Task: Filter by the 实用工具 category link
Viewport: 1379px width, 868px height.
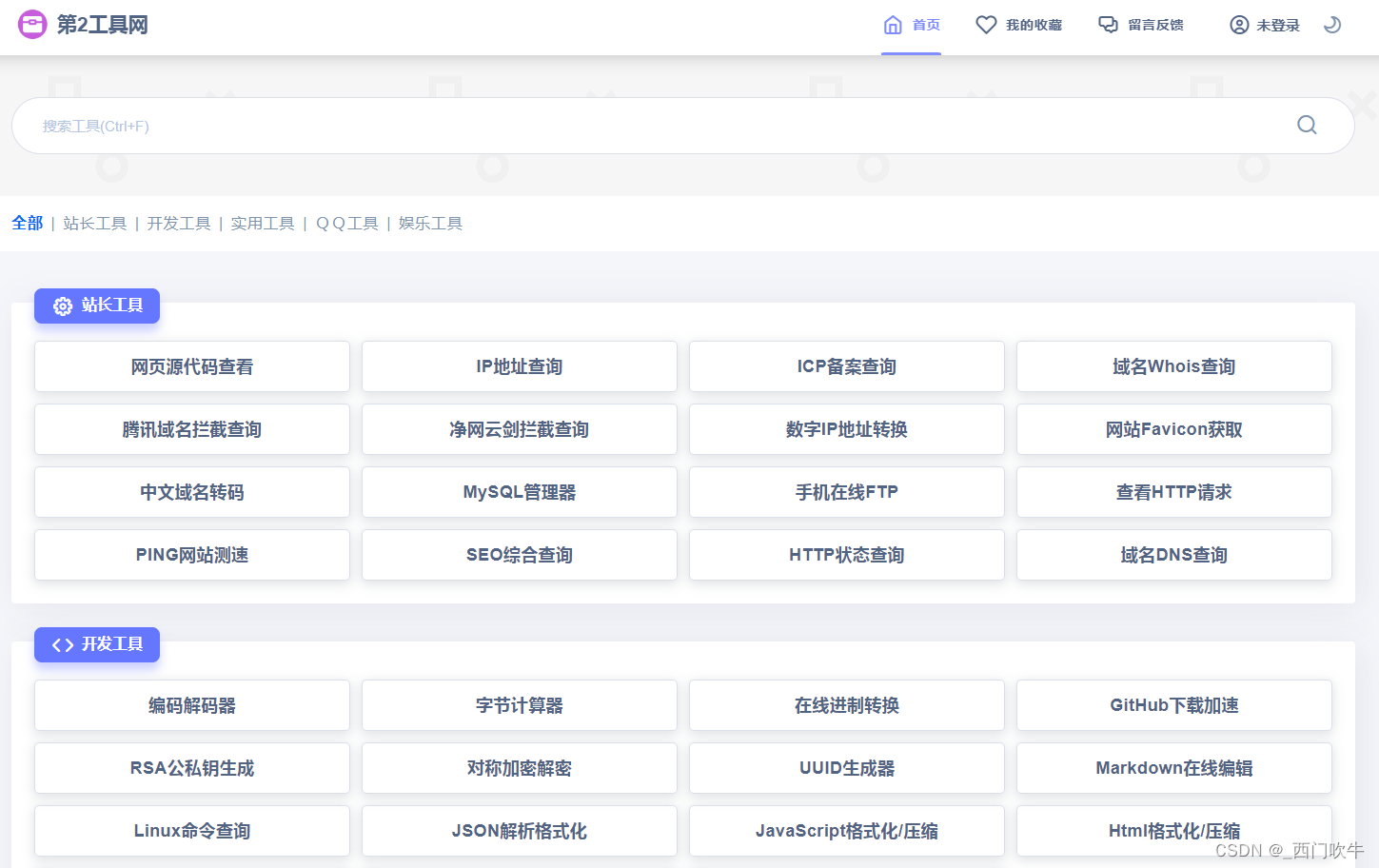Action: click(263, 224)
